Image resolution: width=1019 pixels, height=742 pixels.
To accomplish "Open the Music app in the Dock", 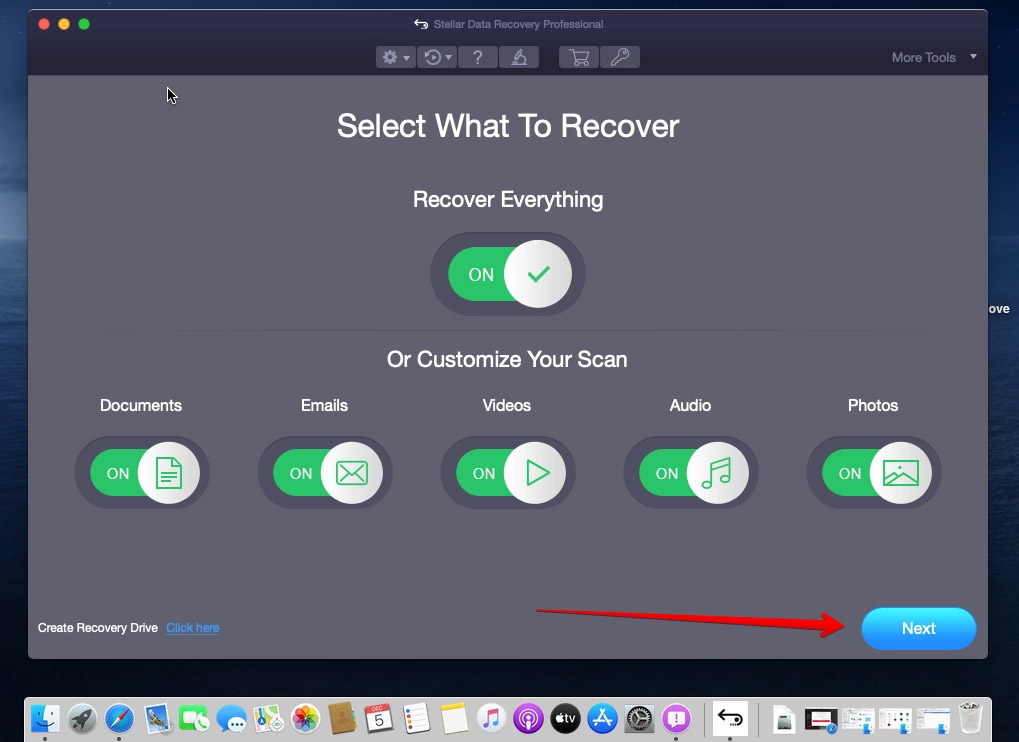I will [491, 719].
